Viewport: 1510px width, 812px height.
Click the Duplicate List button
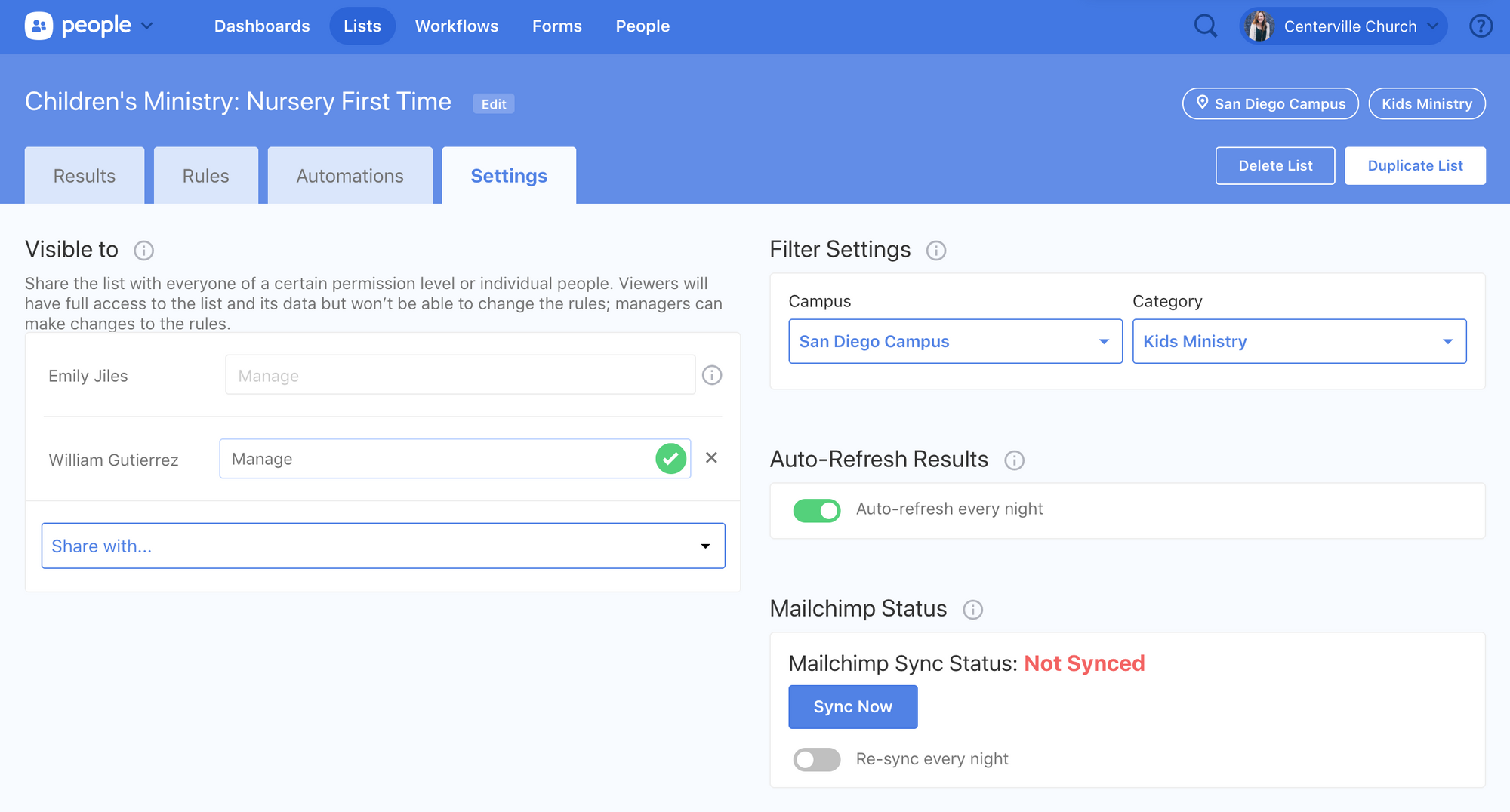pos(1414,166)
